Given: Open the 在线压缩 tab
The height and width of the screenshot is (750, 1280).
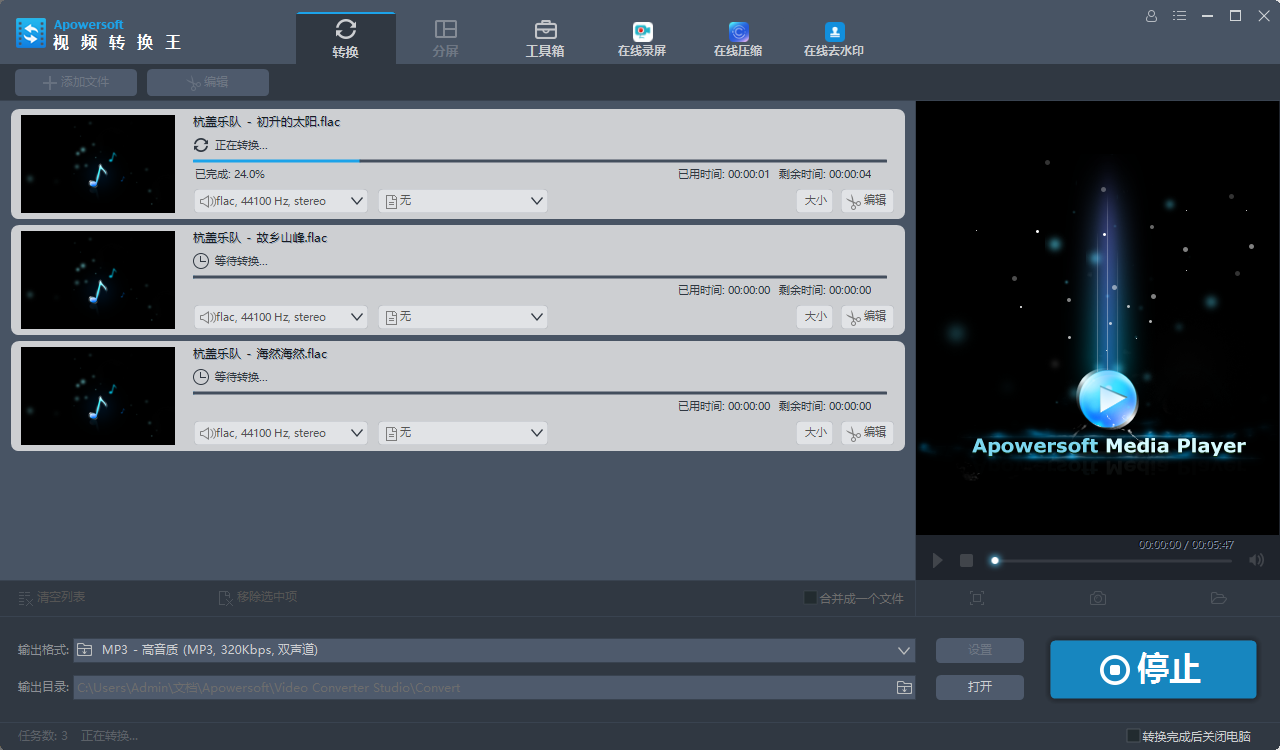Looking at the screenshot, I should (738, 38).
